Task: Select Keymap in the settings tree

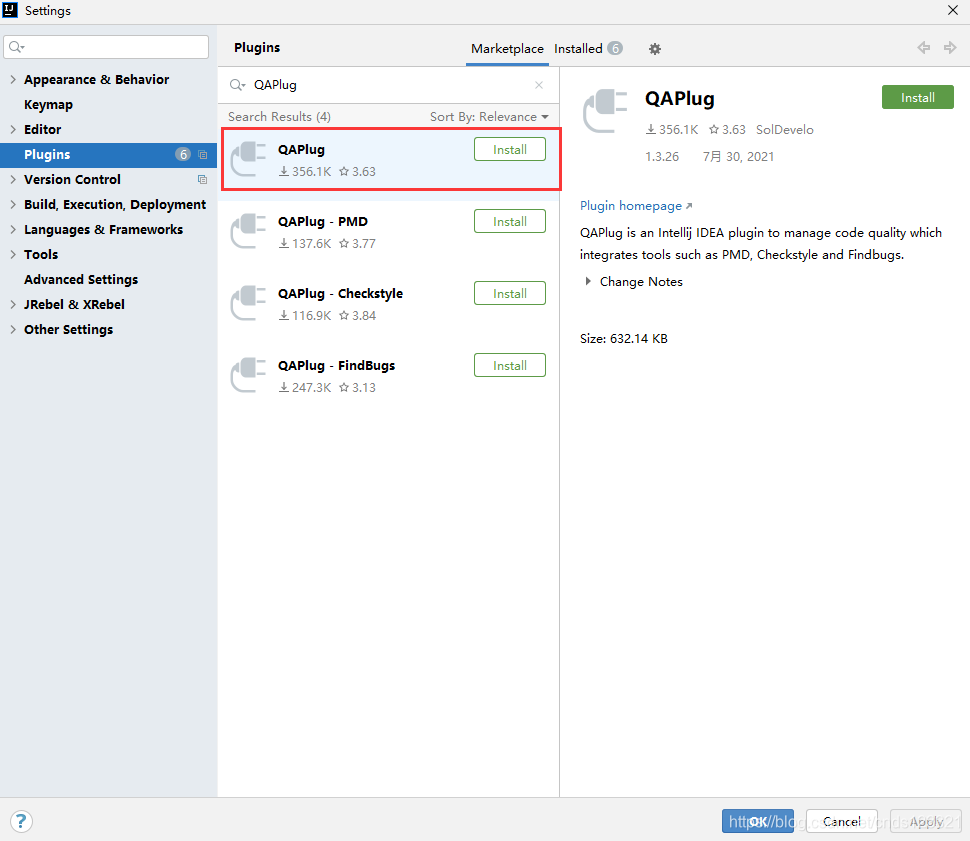Action: 48,105
